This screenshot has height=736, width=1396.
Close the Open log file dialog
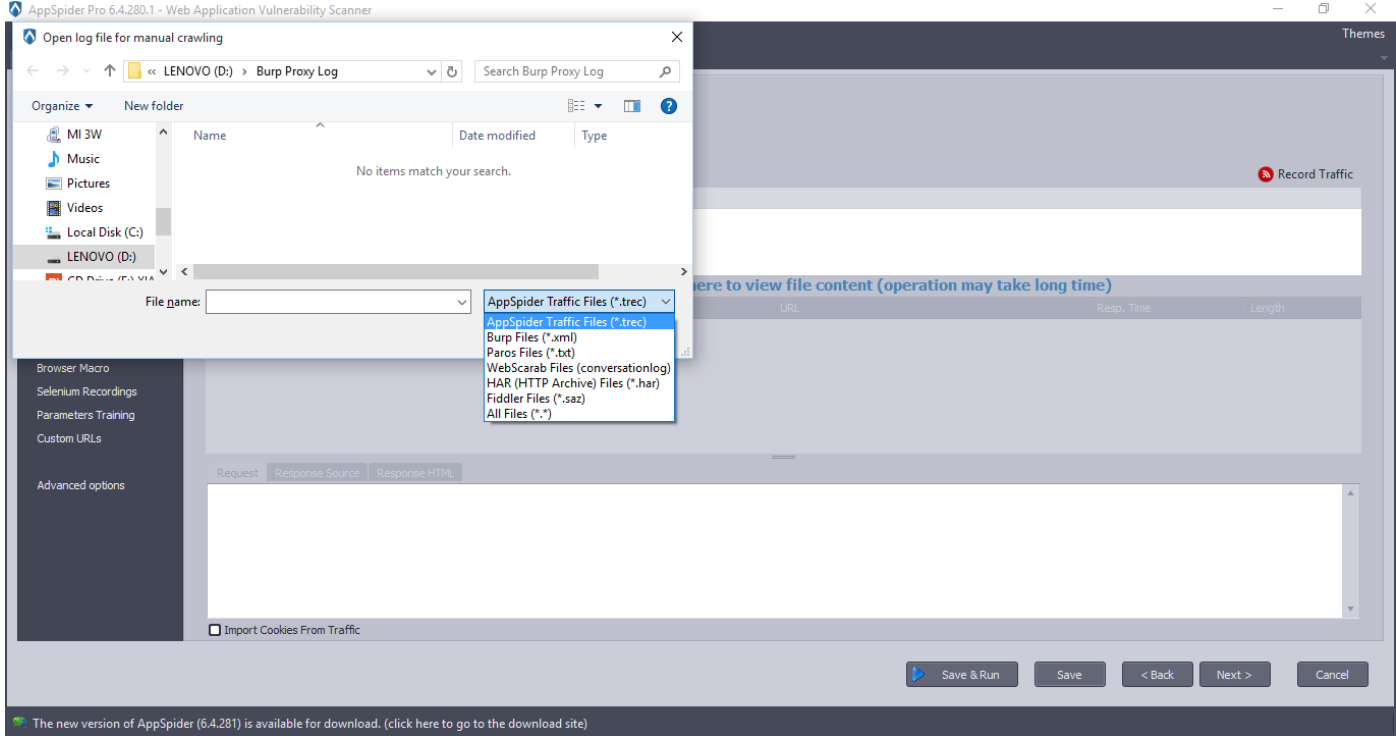[x=677, y=37]
